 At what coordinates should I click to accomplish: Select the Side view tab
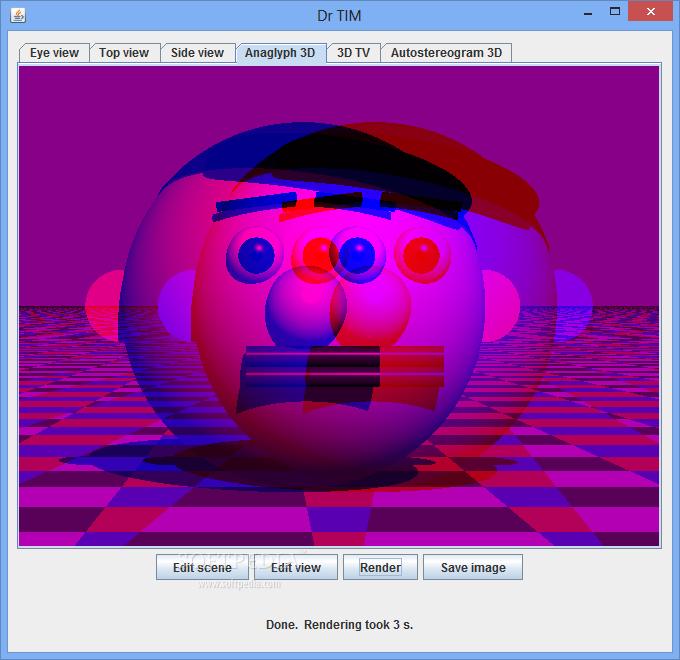click(x=197, y=53)
